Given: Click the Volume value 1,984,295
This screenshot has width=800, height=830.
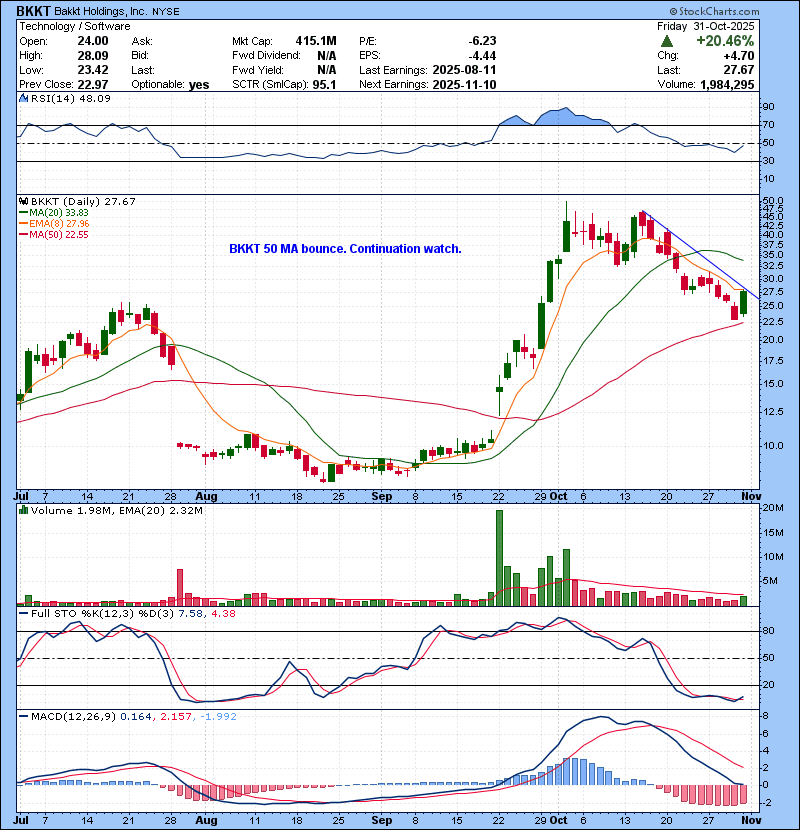Looking at the screenshot, I should point(727,84).
